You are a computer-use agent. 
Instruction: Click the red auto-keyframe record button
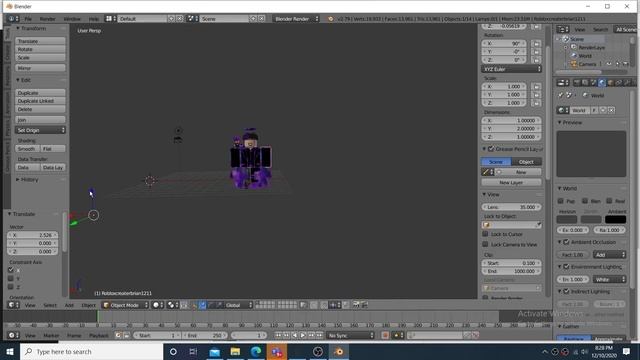(384, 335)
